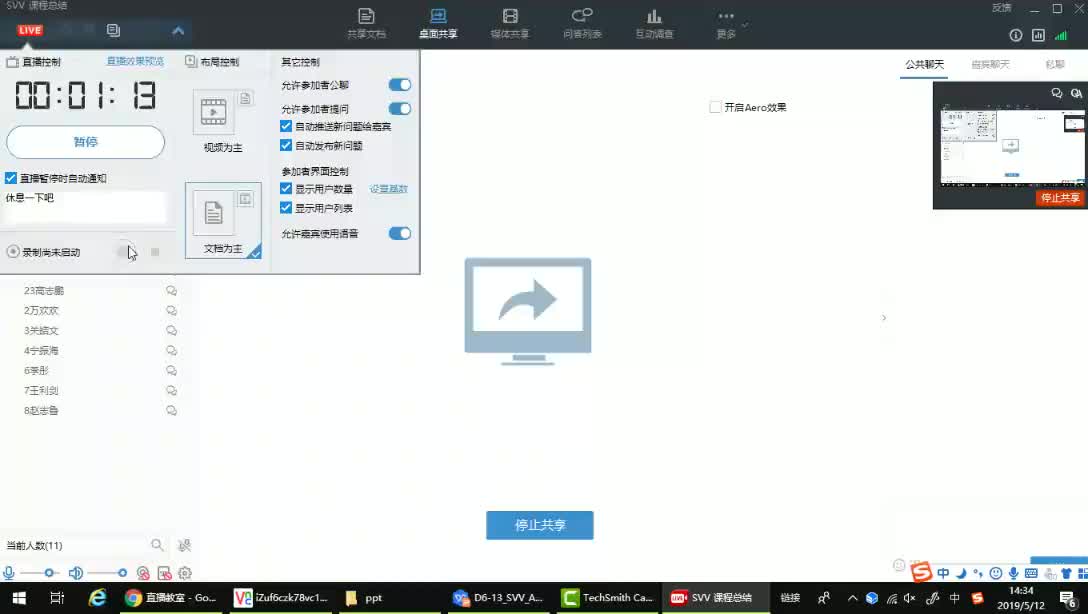
Task: Enable the 开启Aero效果 checkbox
Action: tap(715, 108)
